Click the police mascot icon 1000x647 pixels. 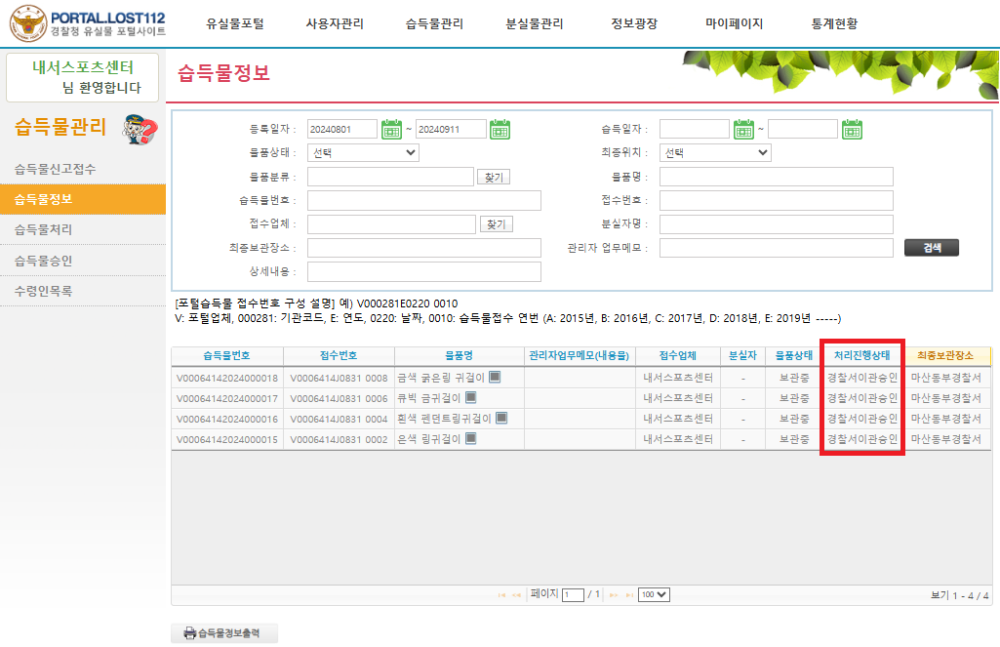point(140,130)
